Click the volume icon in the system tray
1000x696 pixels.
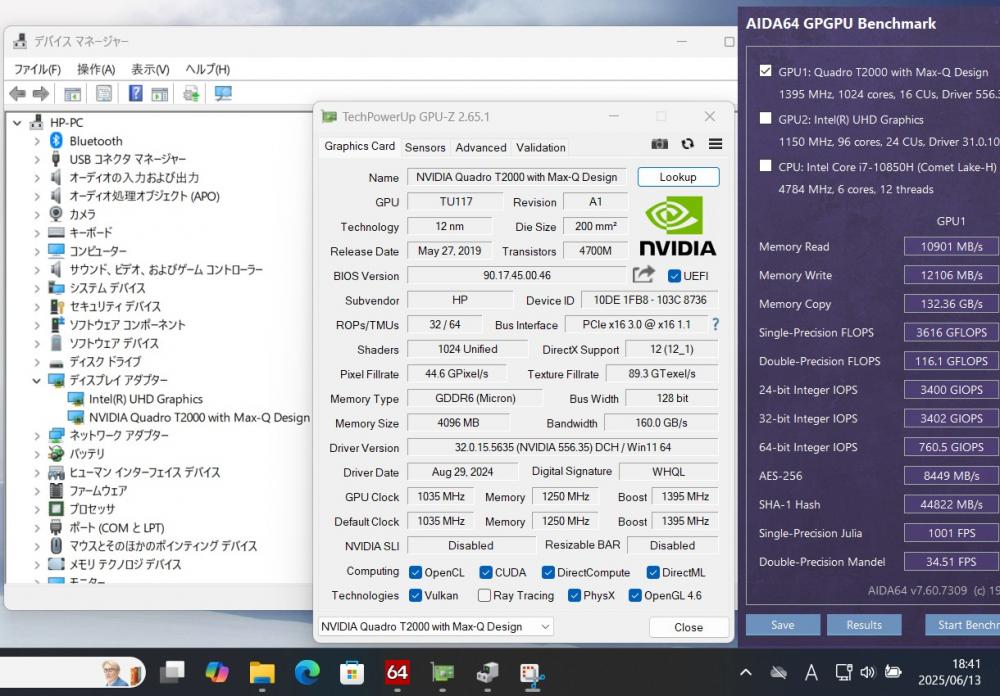point(867,672)
